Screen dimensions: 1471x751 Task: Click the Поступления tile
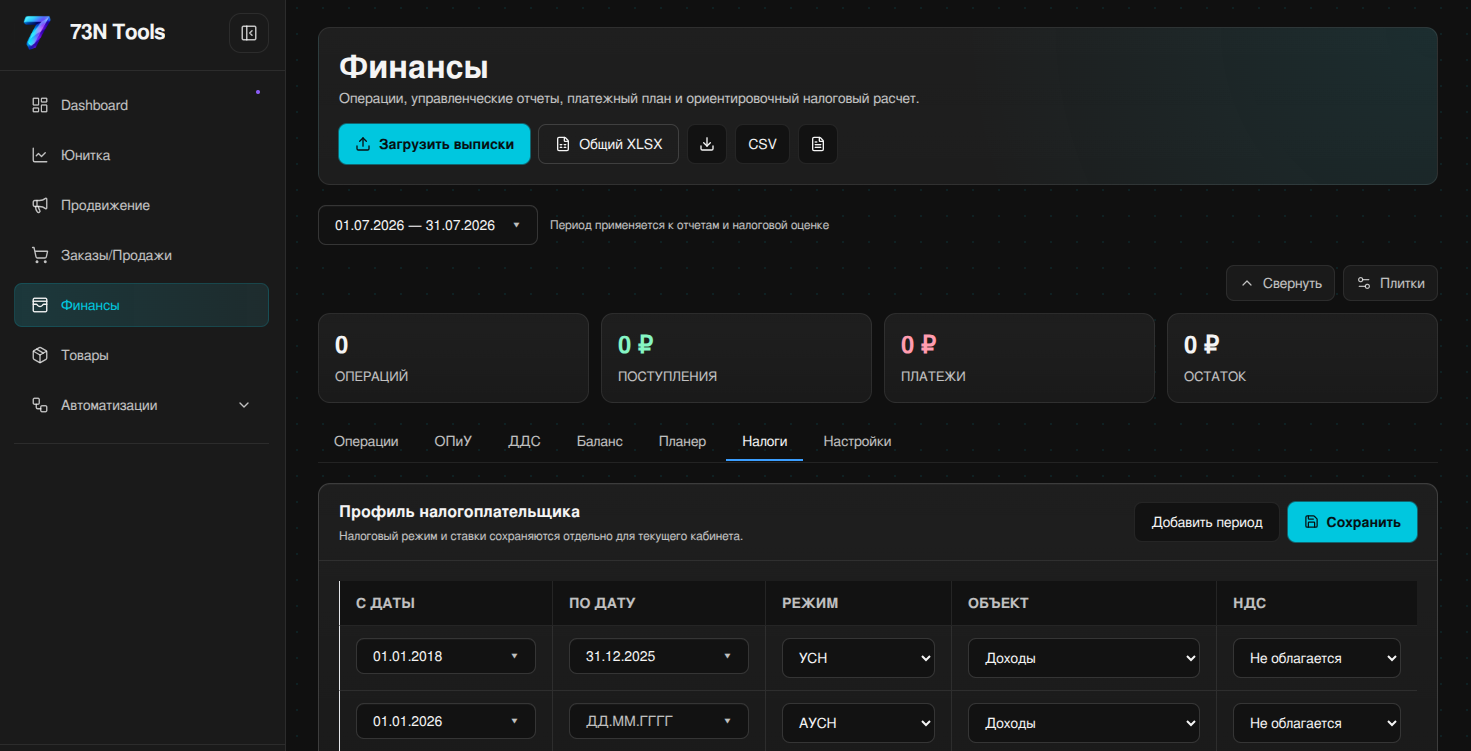click(x=736, y=358)
